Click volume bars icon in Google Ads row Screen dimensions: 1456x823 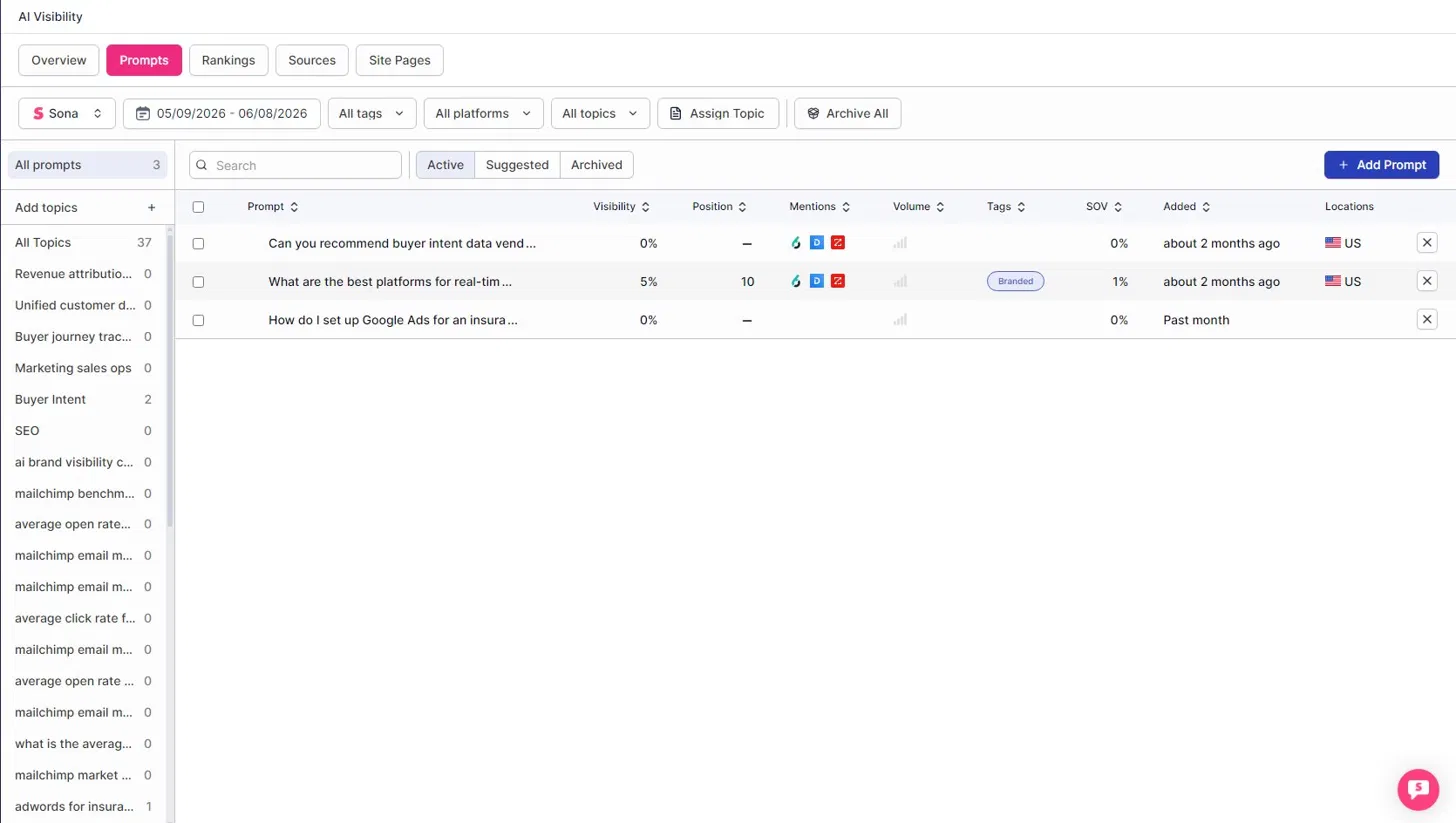tap(900, 320)
